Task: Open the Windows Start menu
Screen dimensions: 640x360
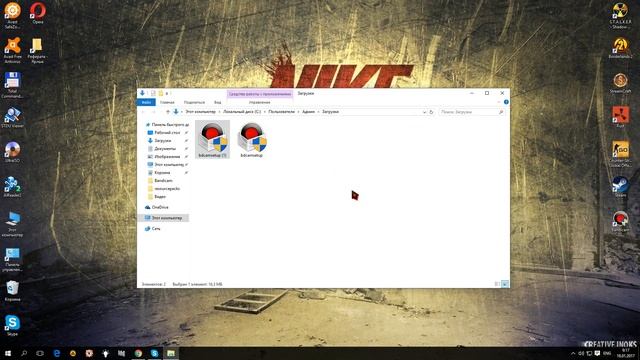Action: tap(8, 353)
